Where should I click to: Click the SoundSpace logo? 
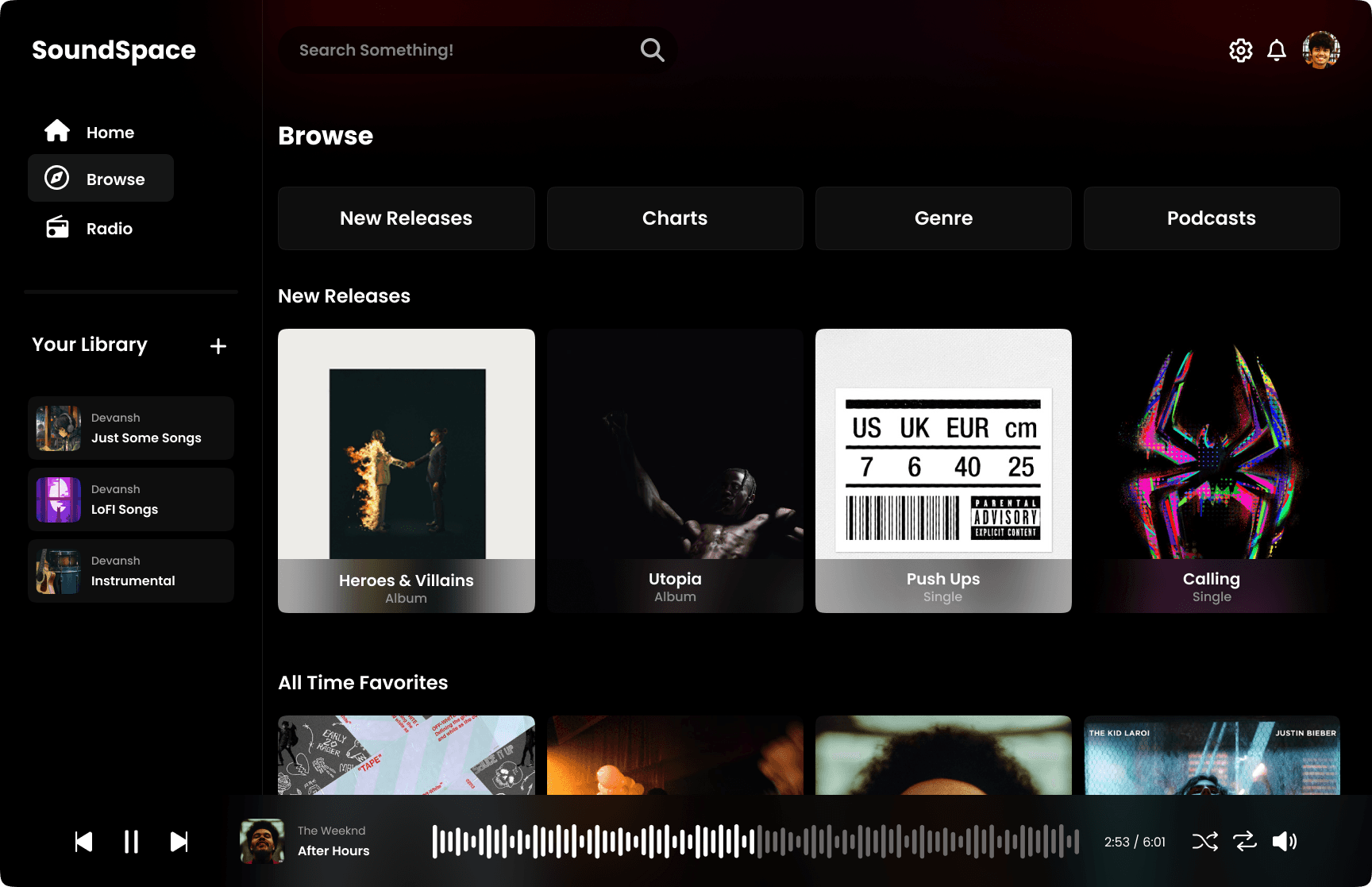click(x=114, y=50)
